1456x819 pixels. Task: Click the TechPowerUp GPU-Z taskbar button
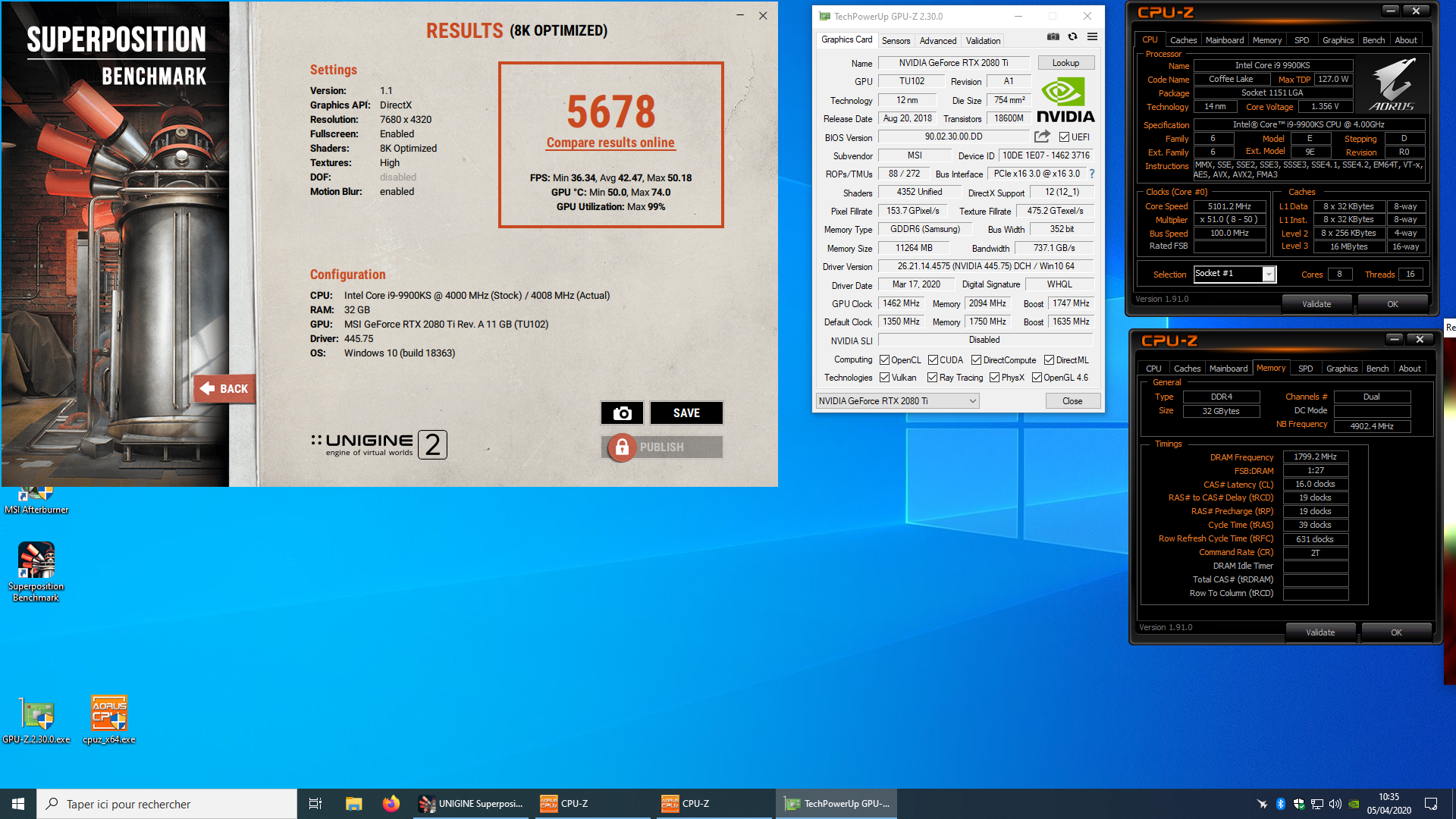[837, 804]
